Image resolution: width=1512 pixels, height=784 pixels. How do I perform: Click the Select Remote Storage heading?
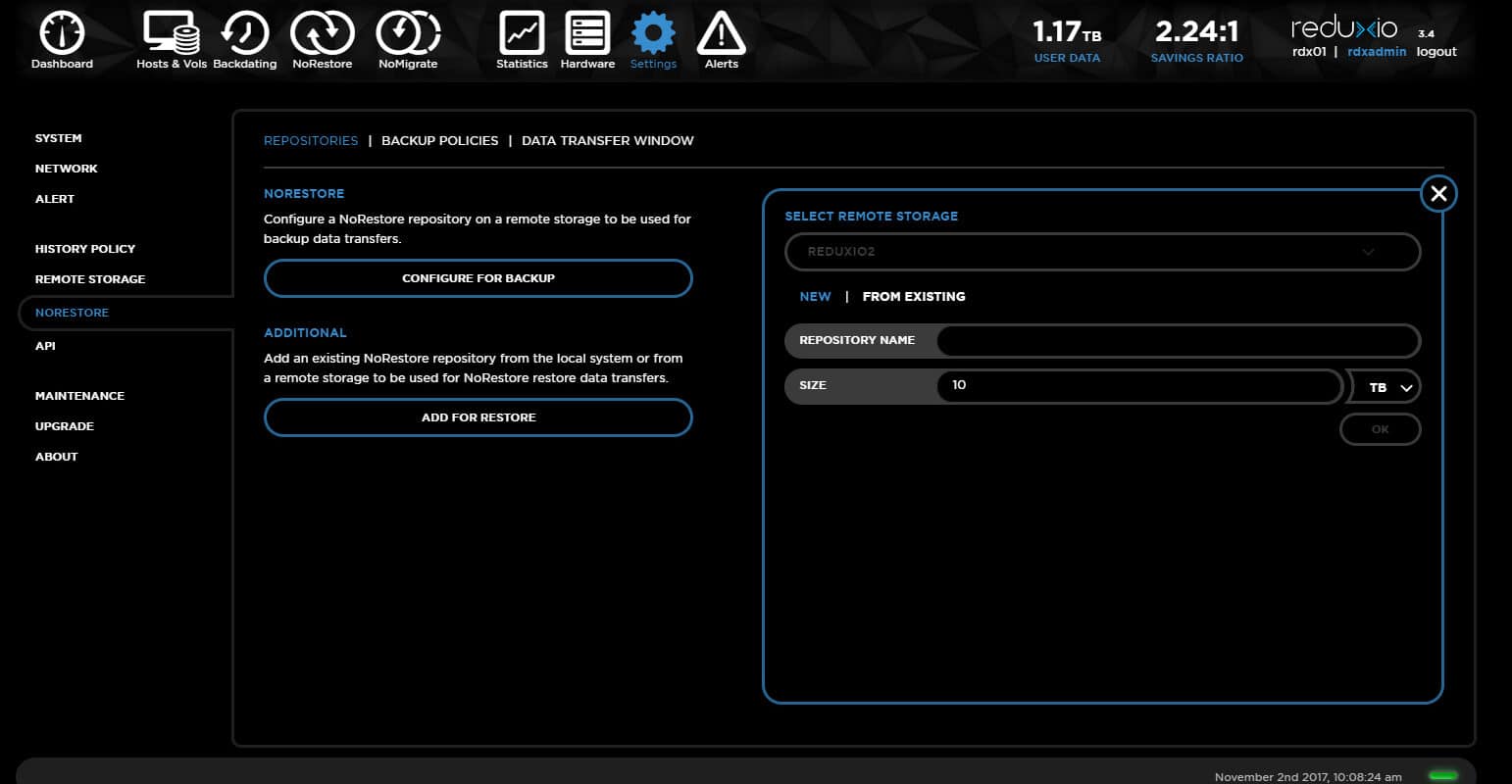[x=872, y=217]
